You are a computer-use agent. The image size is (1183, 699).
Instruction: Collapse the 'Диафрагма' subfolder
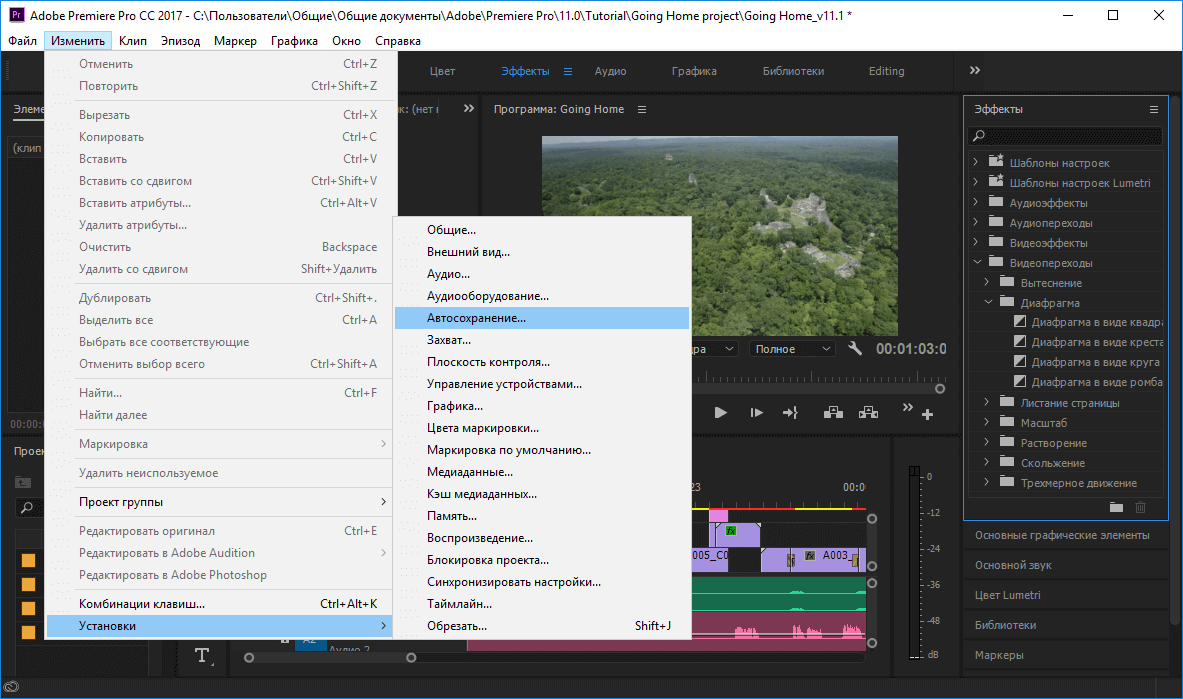(x=988, y=302)
